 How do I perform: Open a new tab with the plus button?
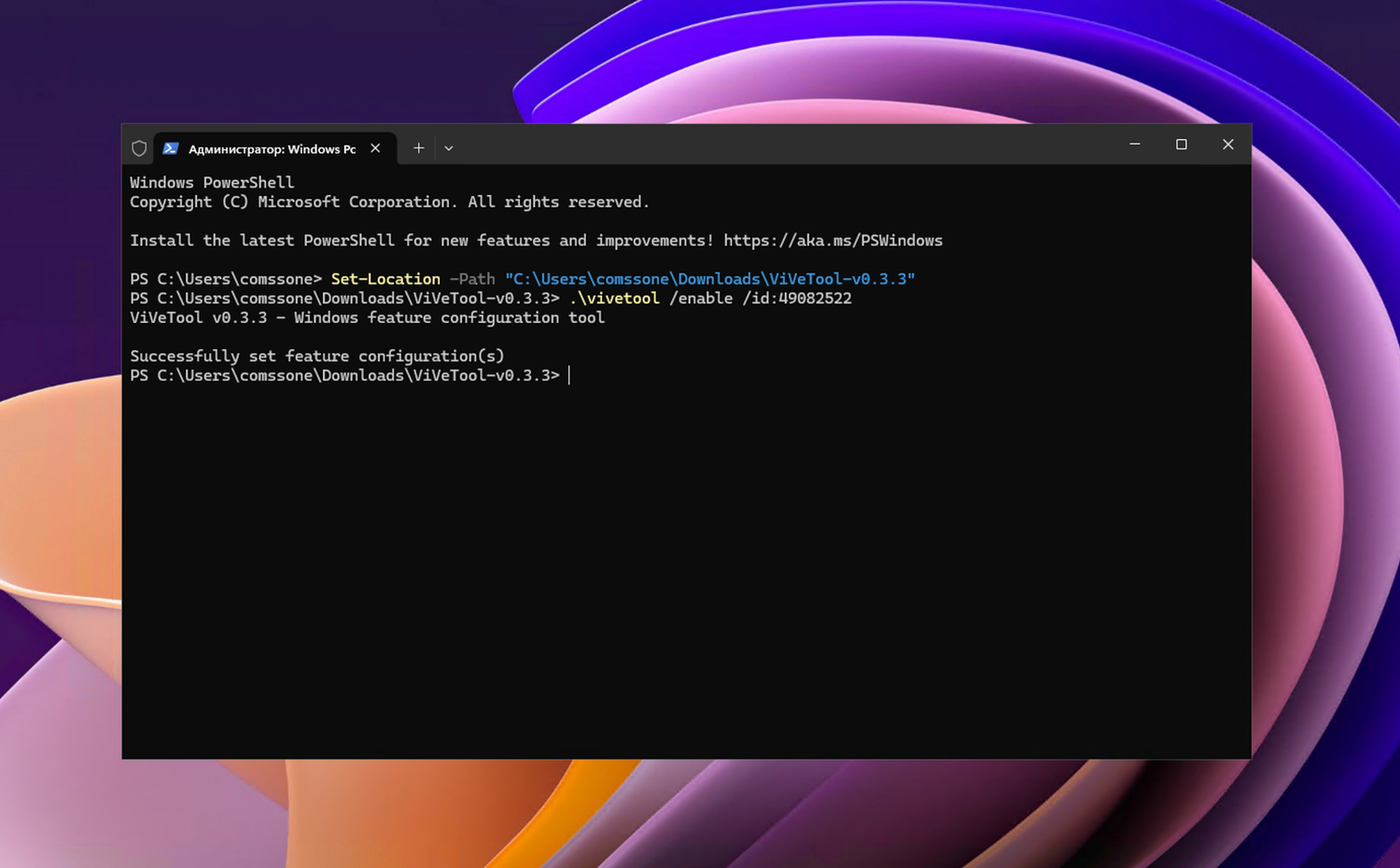tap(419, 148)
